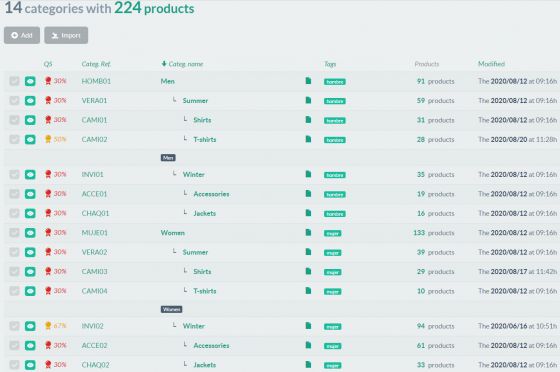Toggle visibility eye for Men category
Viewport: 560px width, 372px height.
30,81
